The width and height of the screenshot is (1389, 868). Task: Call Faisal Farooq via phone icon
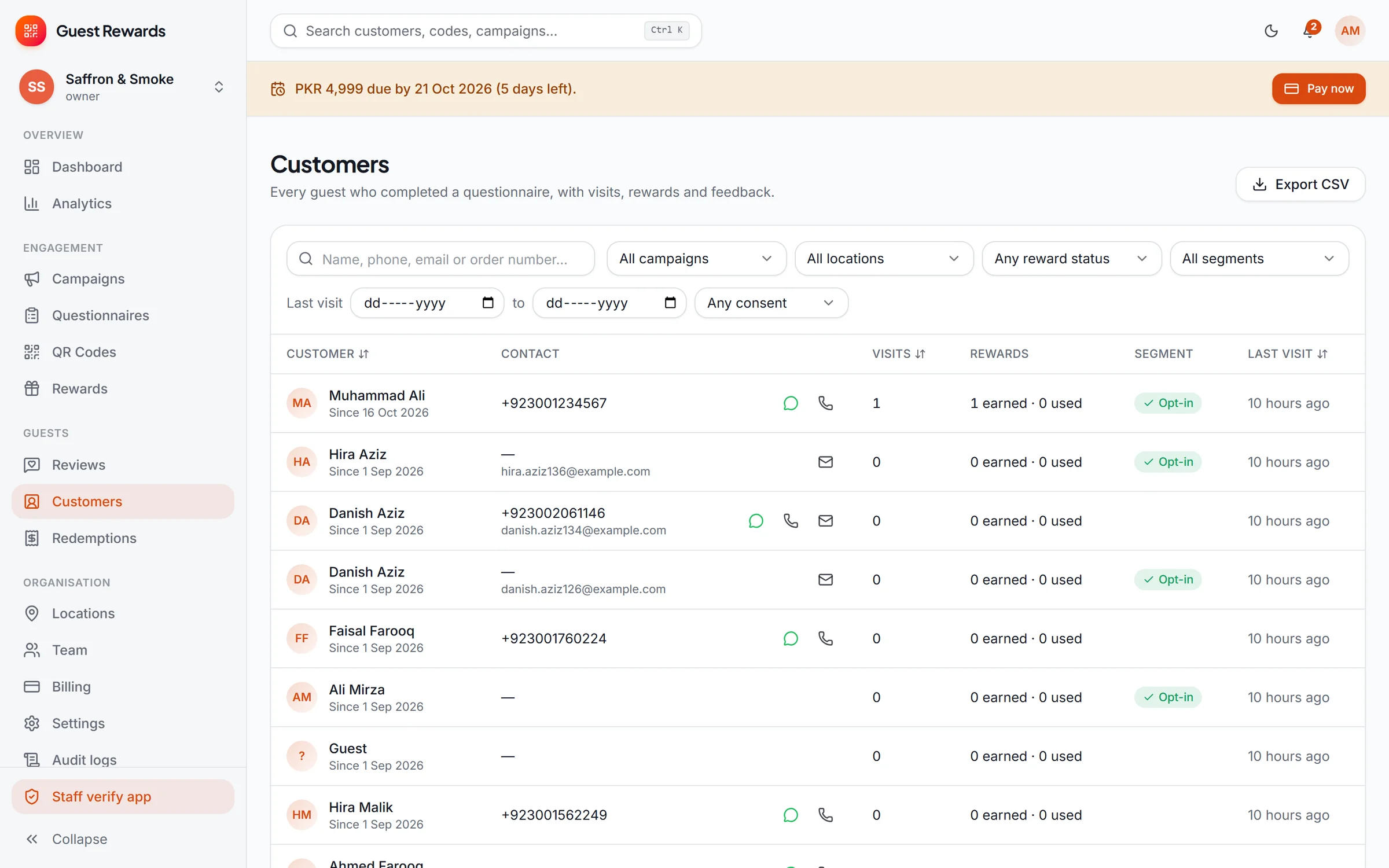[825, 638]
